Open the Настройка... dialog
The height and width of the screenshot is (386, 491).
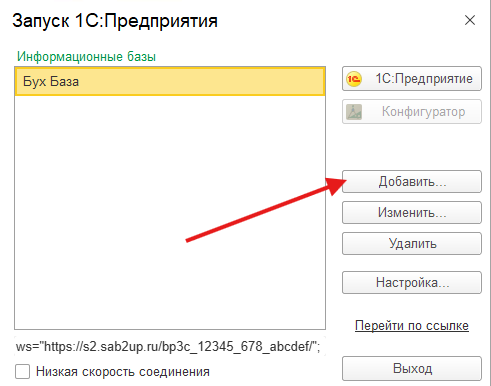412,283
